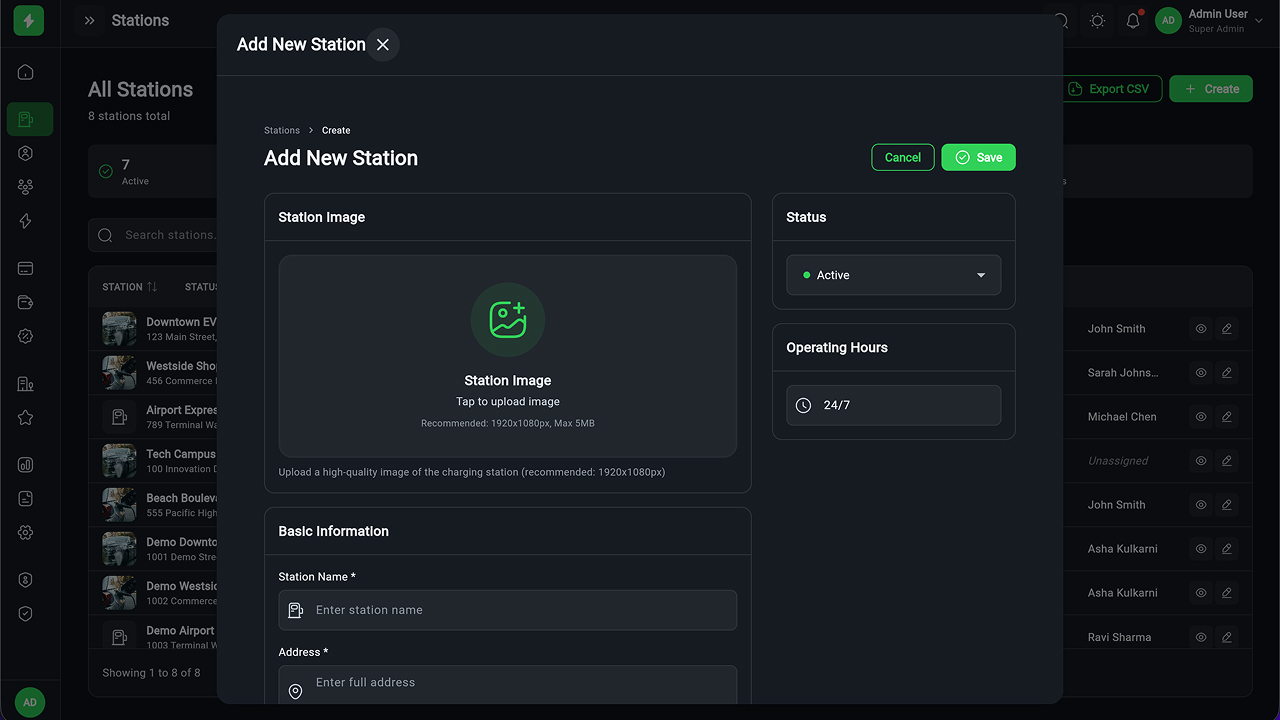This screenshot has width=1280, height=720.
Task: Click the Cancel button
Action: (902, 158)
